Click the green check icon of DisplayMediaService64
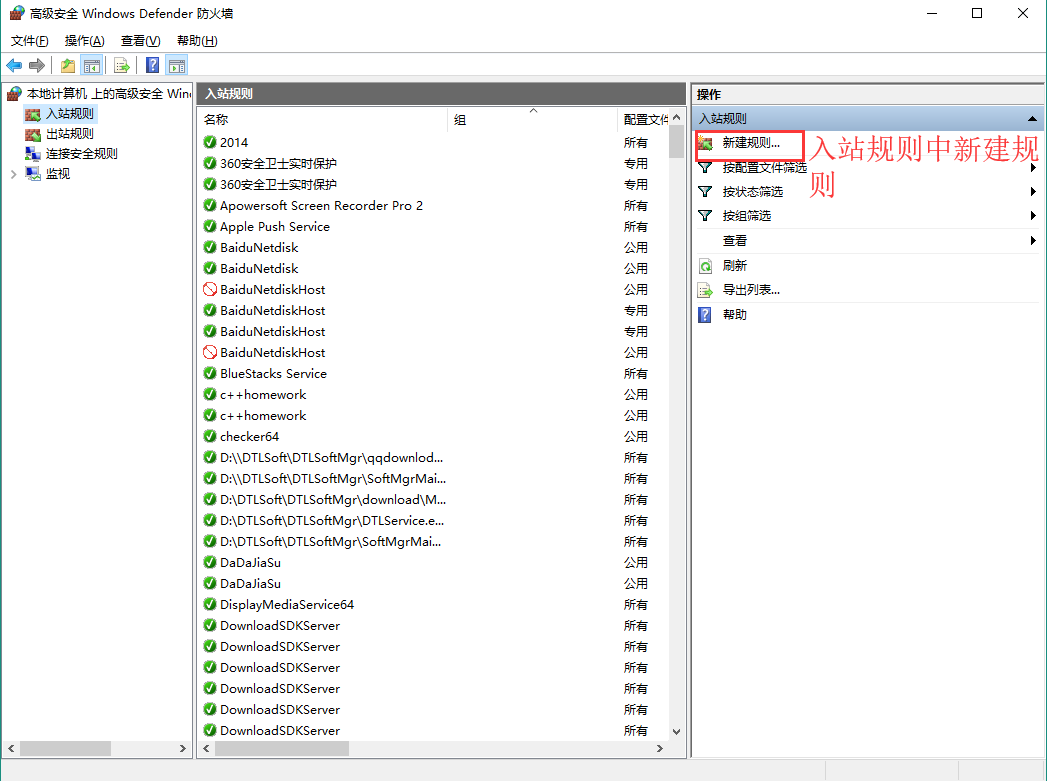The width and height of the screenshot is (1047, 781). coord(210,604)
